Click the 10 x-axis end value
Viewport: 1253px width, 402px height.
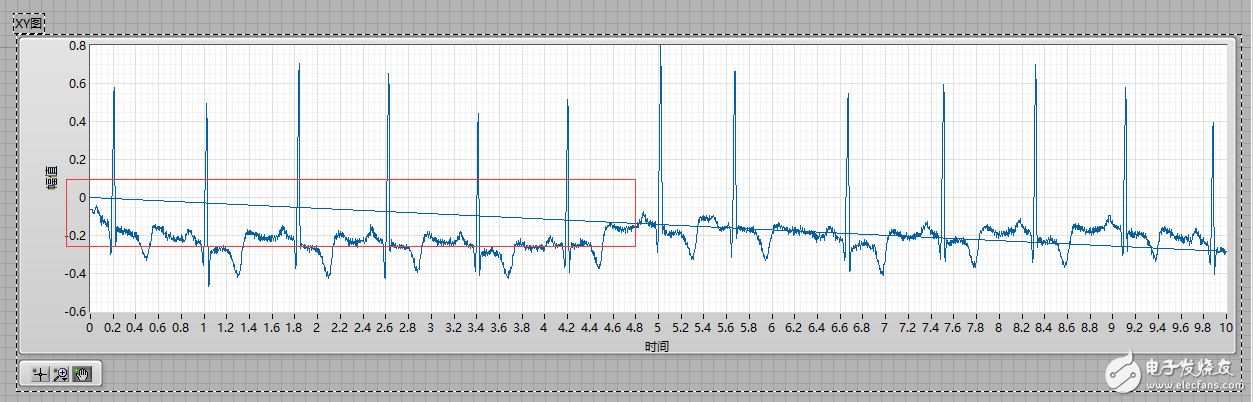click(x=1227, y=327)
